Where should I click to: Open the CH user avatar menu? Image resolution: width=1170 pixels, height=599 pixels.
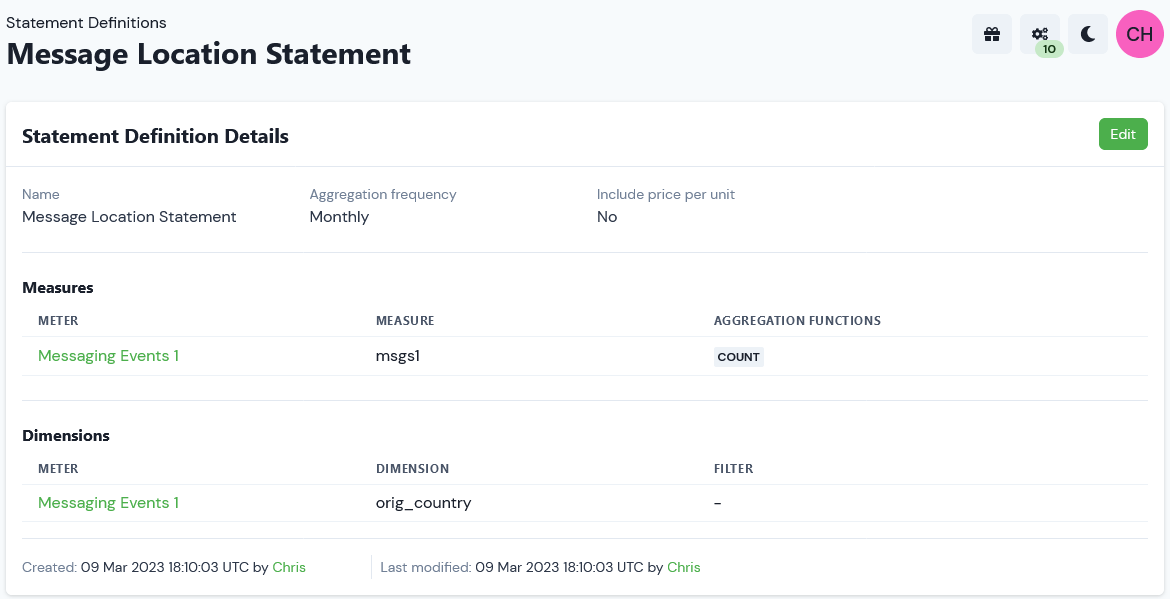click(x=1139, y=34)
